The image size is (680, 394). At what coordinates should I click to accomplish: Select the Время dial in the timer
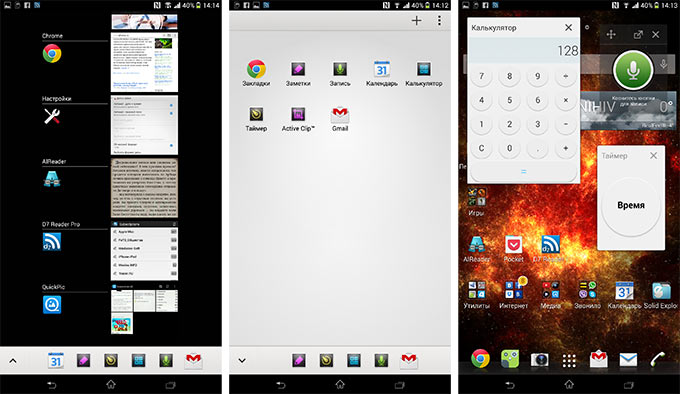[631, 205]
